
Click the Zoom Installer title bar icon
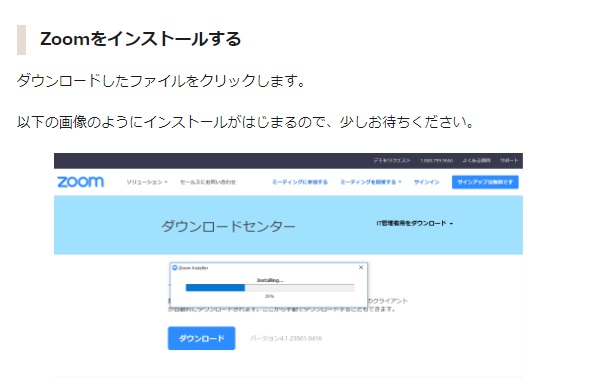(x=175, y=267)
